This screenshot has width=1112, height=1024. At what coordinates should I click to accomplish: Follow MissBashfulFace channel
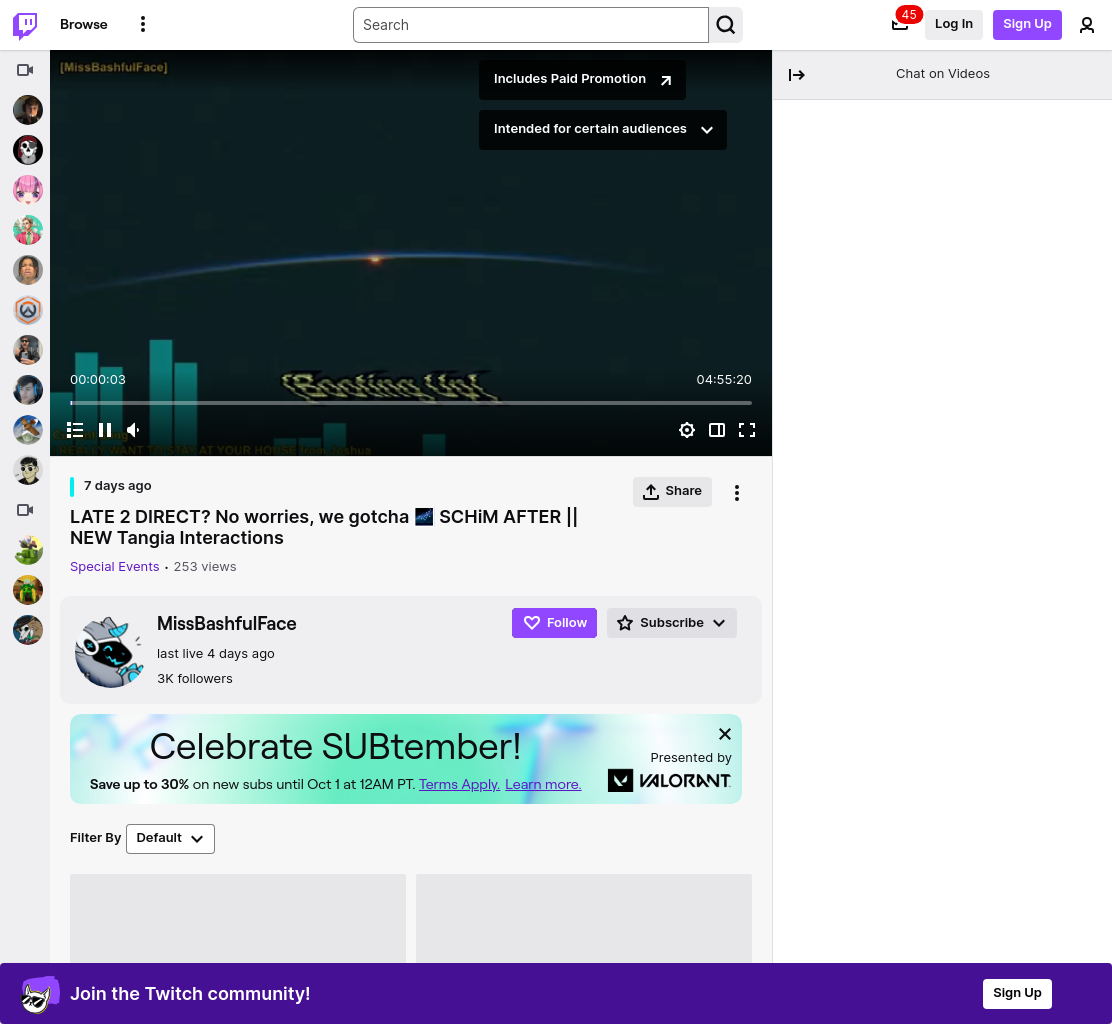[555, 623]
